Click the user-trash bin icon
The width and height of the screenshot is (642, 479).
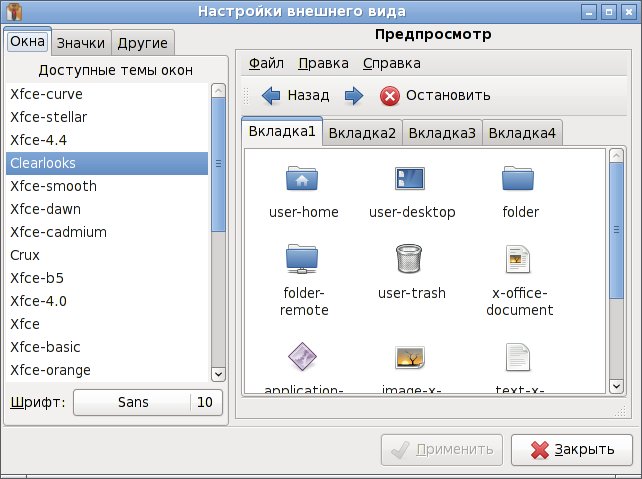coord(409,258)
